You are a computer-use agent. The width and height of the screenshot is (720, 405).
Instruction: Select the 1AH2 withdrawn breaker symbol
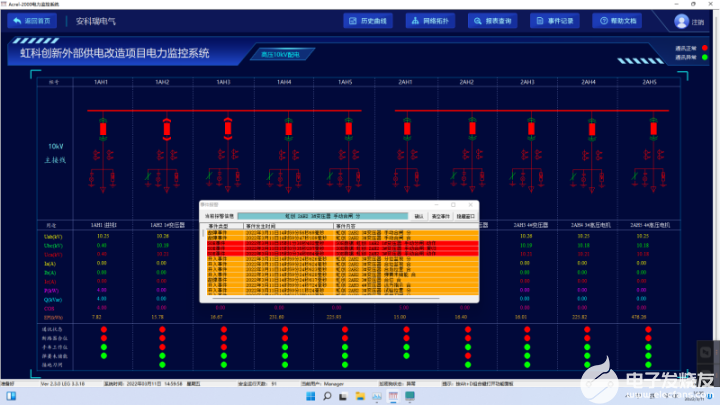click(167, 129)
